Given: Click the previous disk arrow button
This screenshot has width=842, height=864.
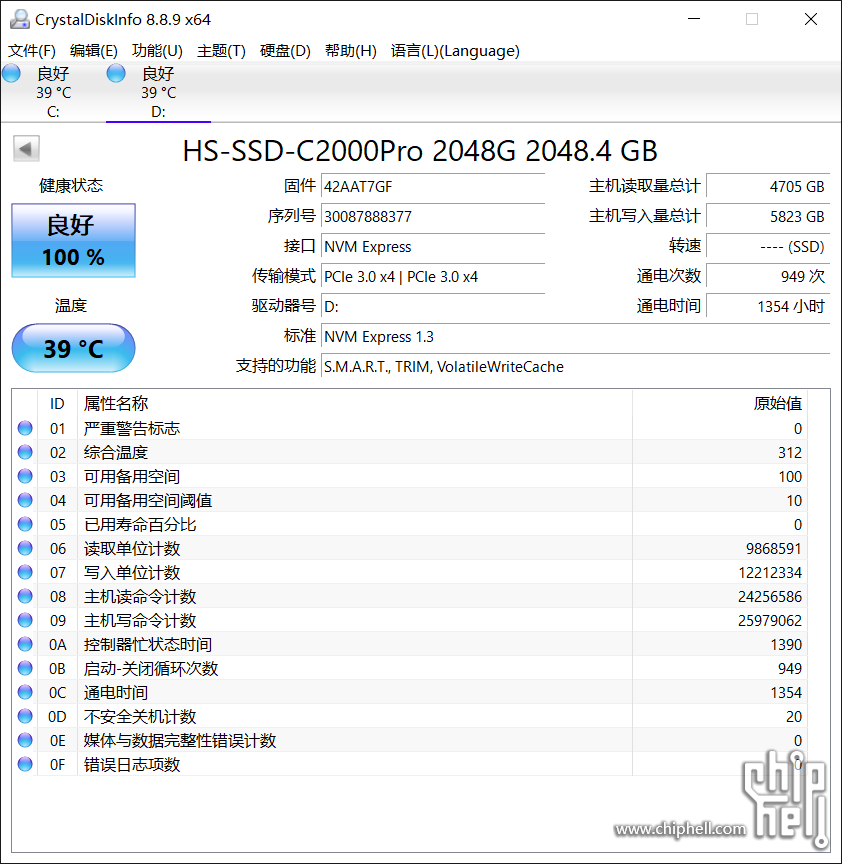Looking at the screenshot, I should [26, 149].
